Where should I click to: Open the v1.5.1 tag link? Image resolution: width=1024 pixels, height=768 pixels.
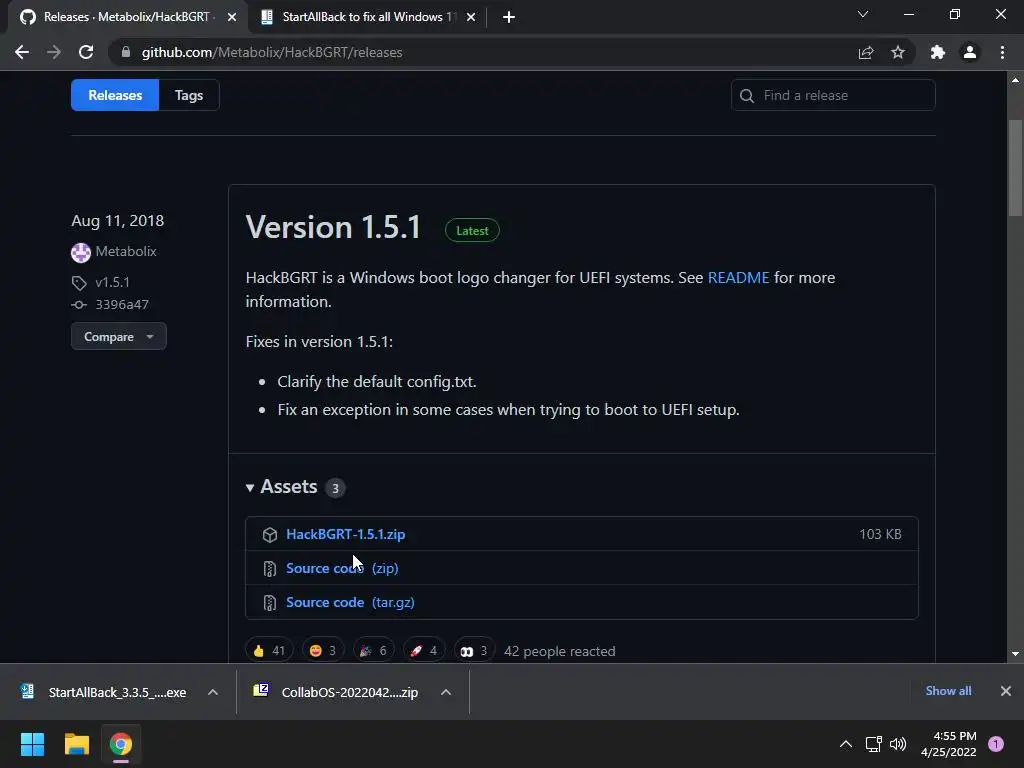(x=112, y=282)
